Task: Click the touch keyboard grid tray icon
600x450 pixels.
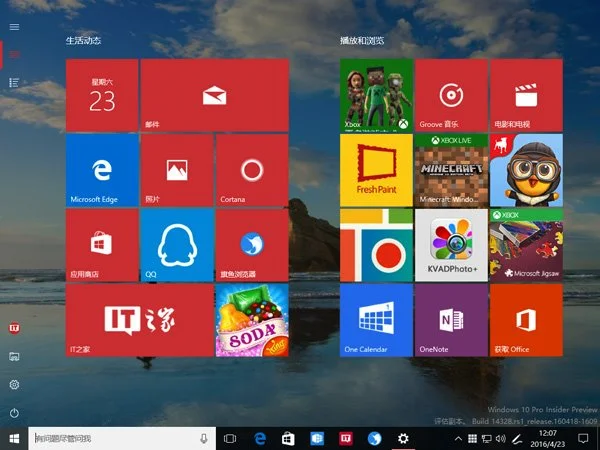Action: click(x=473, y=439)
